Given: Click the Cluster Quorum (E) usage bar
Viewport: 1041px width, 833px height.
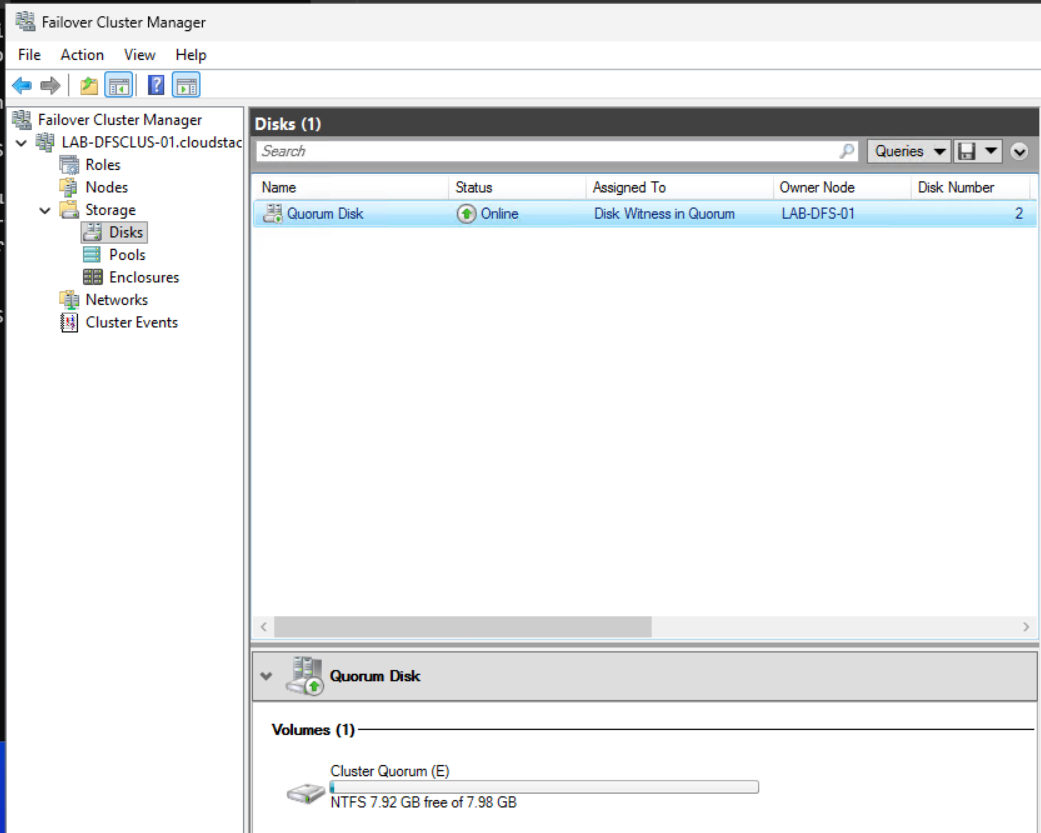Looking at the screenshot, I should (544, 787).
